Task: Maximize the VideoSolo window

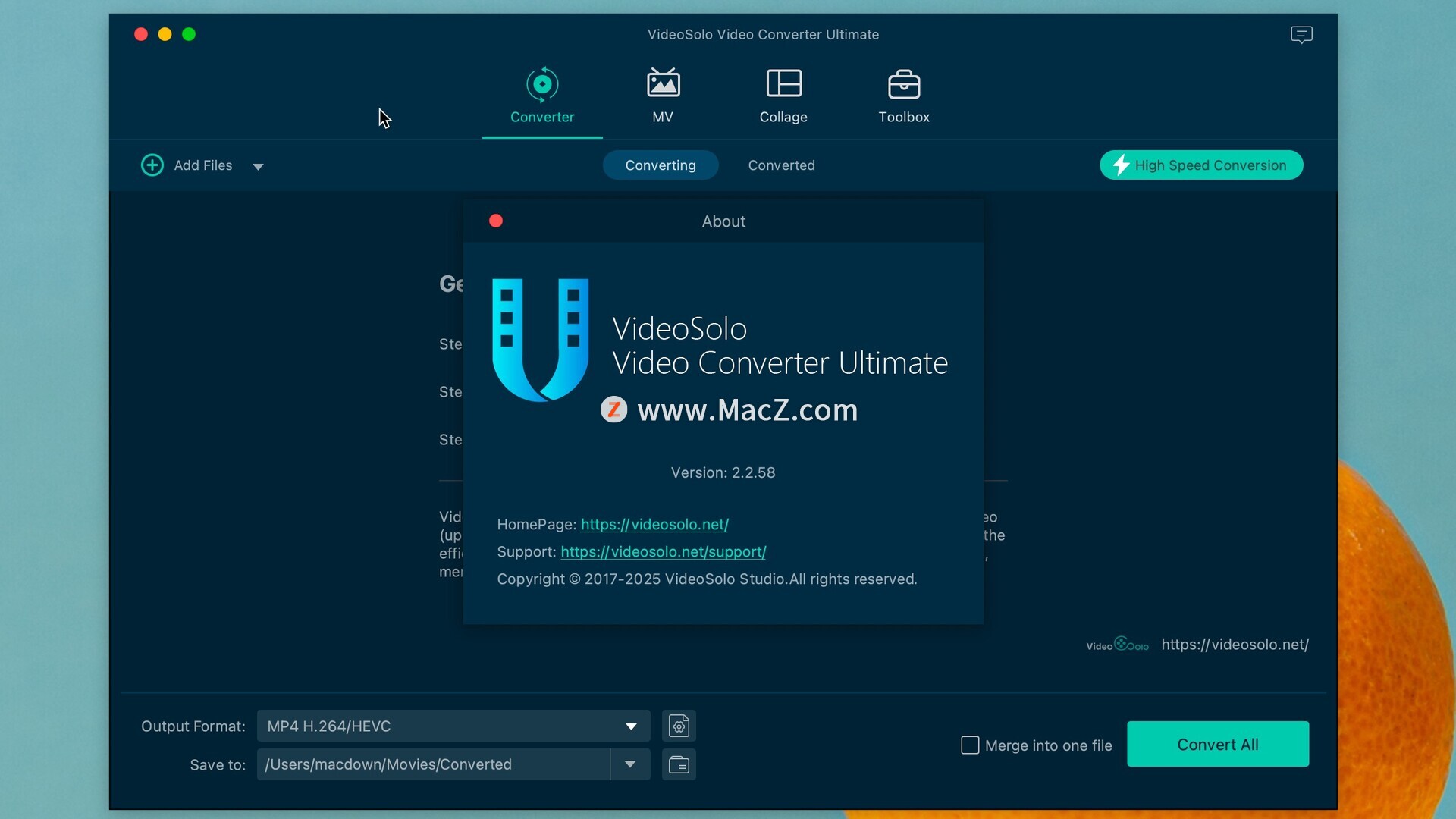Action: pos(189,34)
